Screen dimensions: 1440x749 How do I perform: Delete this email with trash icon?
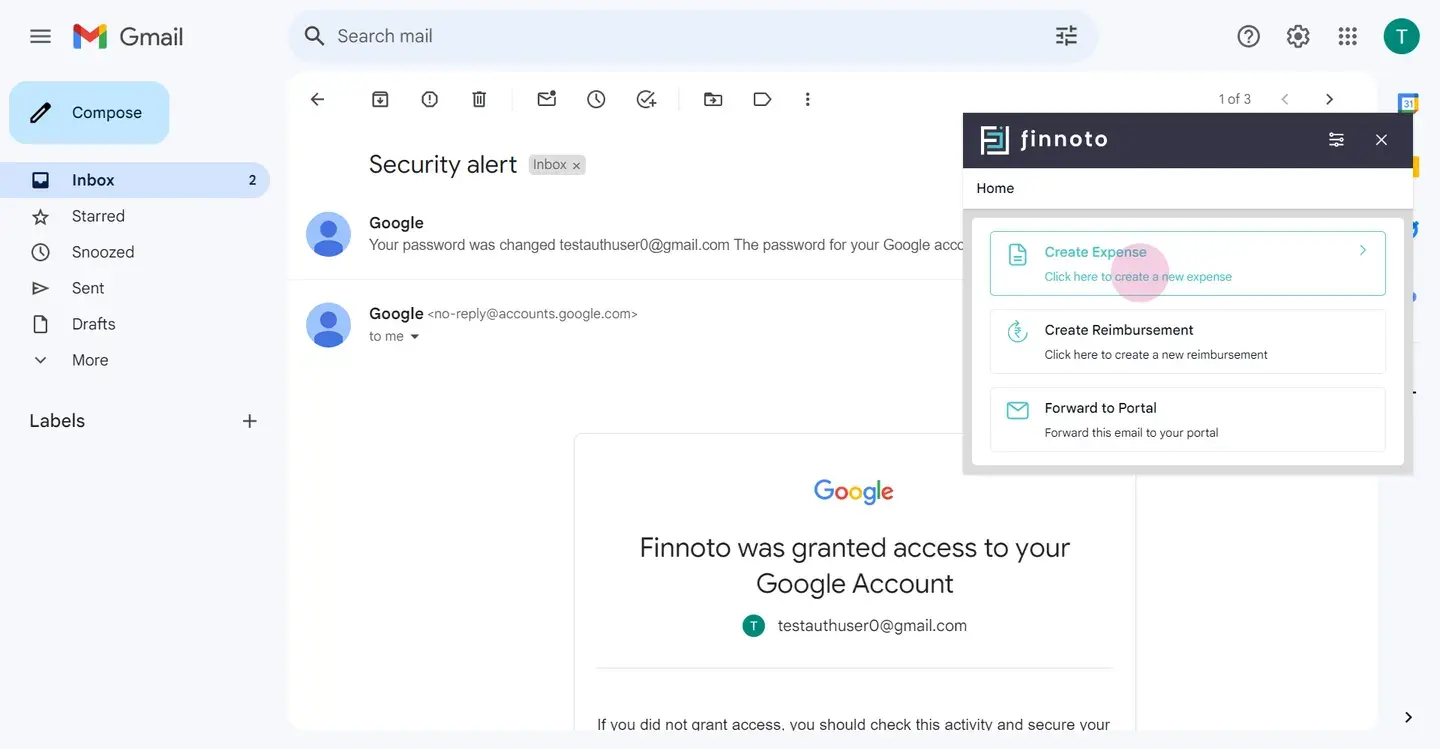coord(479,99)
